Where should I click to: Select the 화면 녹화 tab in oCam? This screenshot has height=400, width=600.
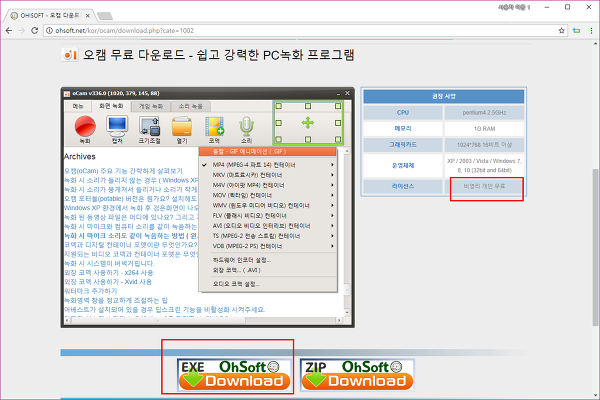tap(111, 106)
